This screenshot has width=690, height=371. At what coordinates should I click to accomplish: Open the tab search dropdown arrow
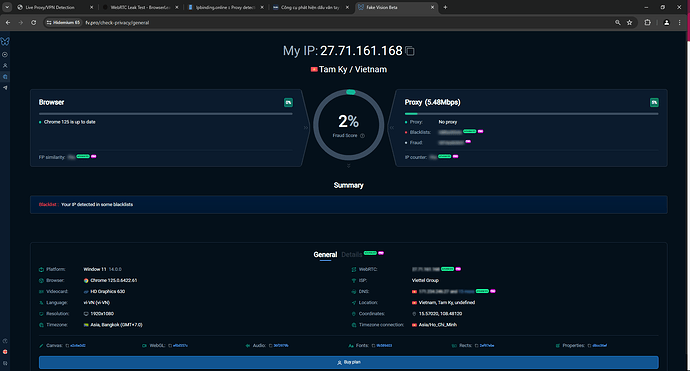[x=7, y=7]
